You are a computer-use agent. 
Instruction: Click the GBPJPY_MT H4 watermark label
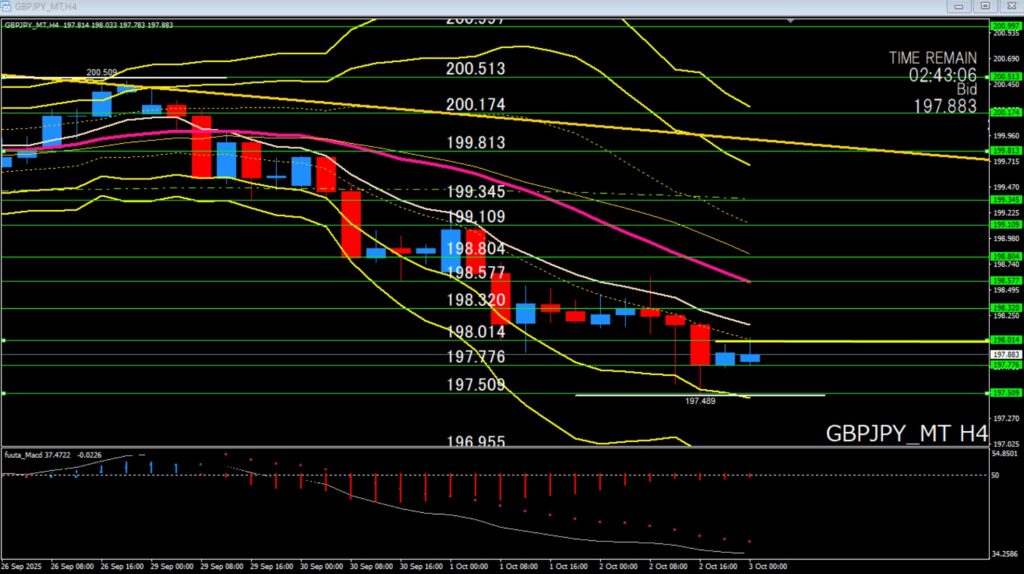pos(906,434)
